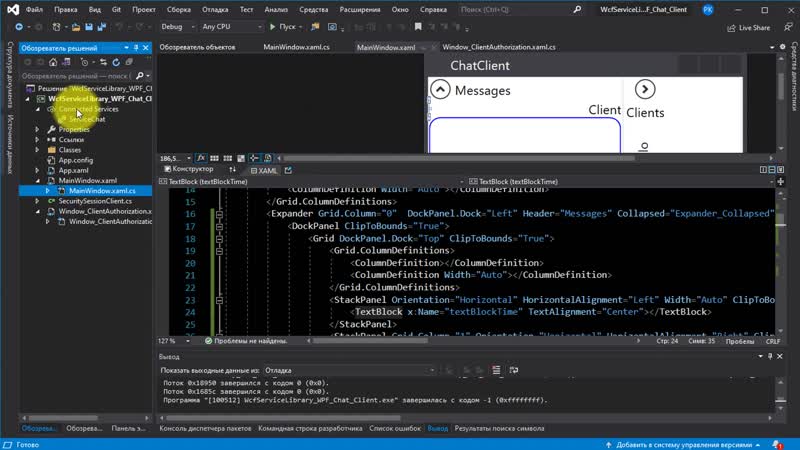Select App.config in Solution Explorer

[x=76, y=160]
